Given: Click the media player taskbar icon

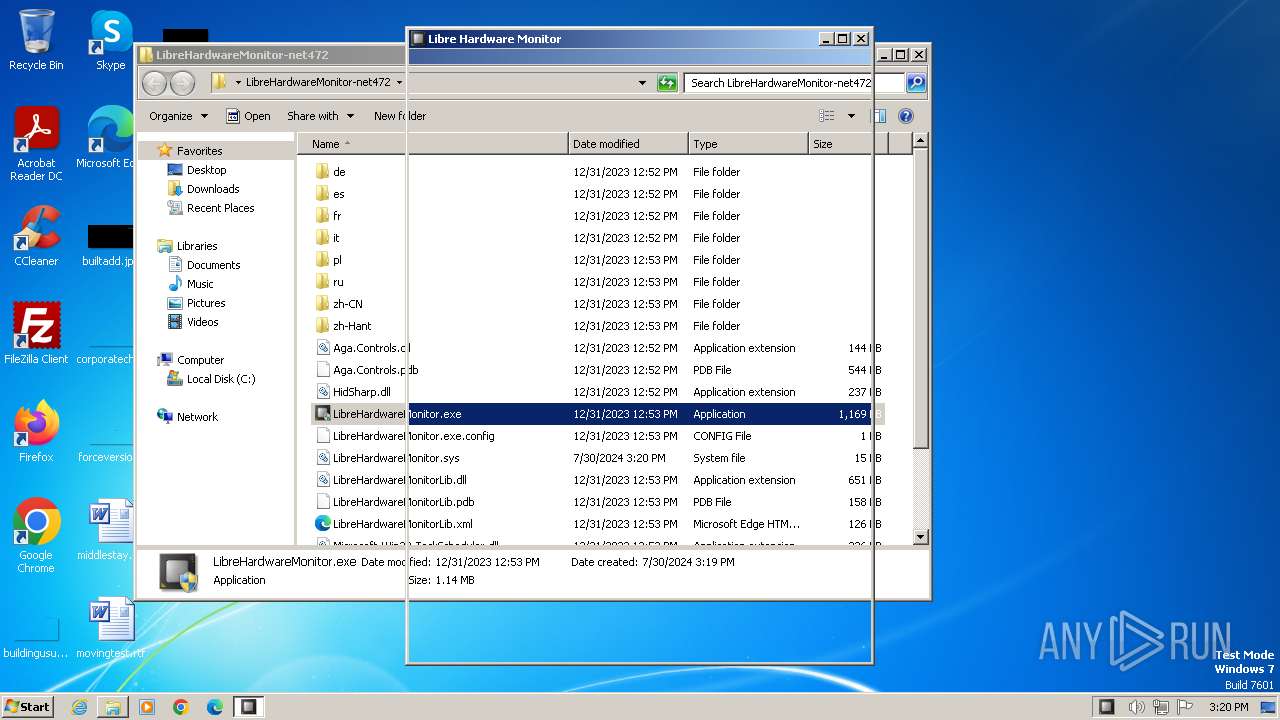Looking at the screenshot, I should 147,707.
